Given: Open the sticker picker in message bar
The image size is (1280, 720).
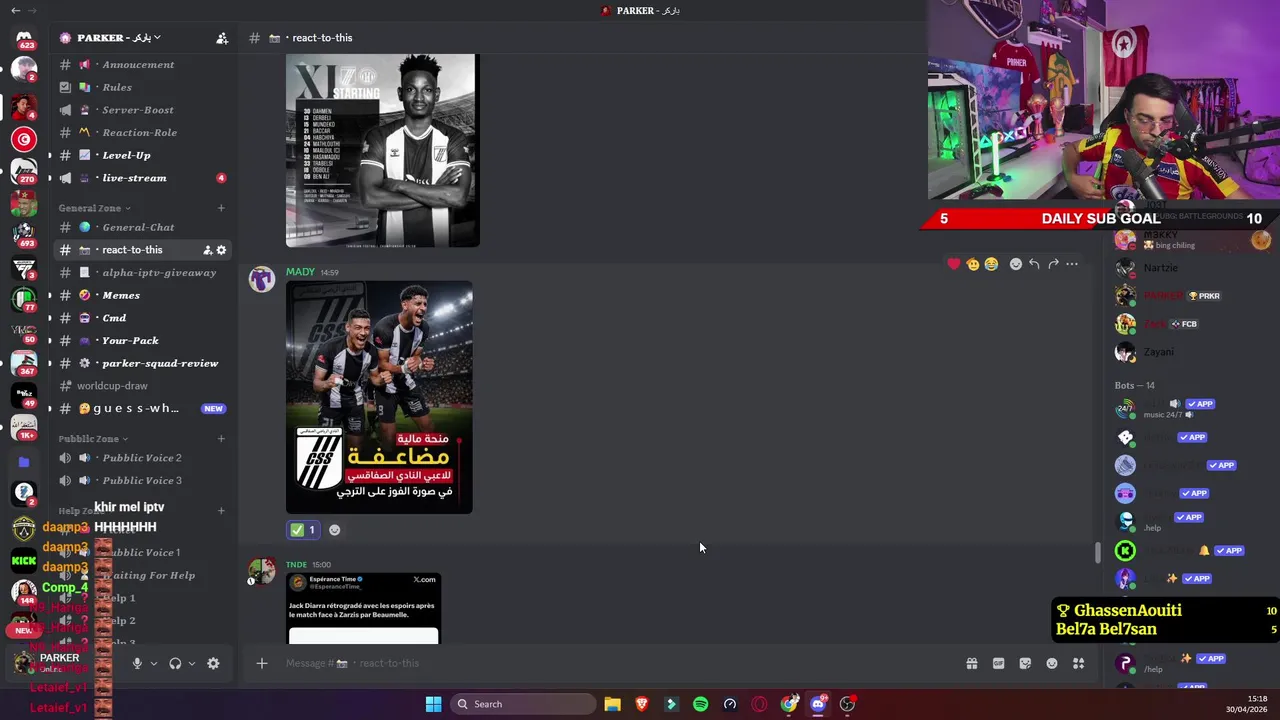Looking at the screenshot, I should (x=1025, y=663).
